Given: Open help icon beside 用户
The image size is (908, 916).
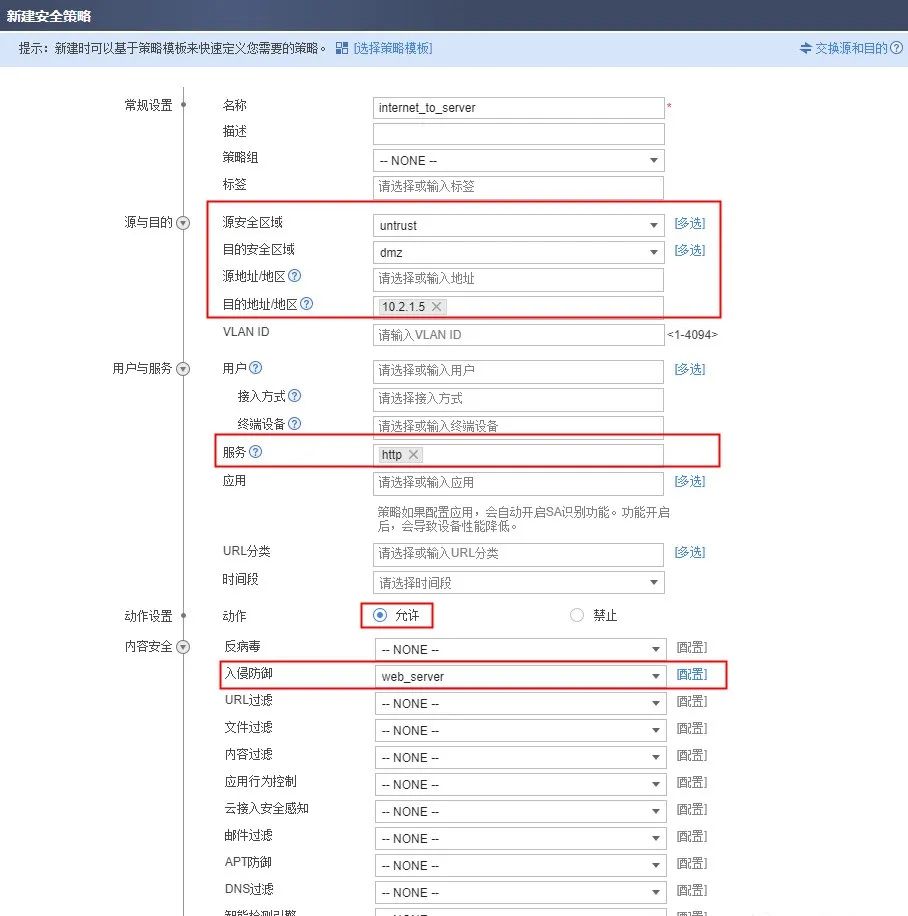Looking at the screenshot, I should [x=255, y=368].
